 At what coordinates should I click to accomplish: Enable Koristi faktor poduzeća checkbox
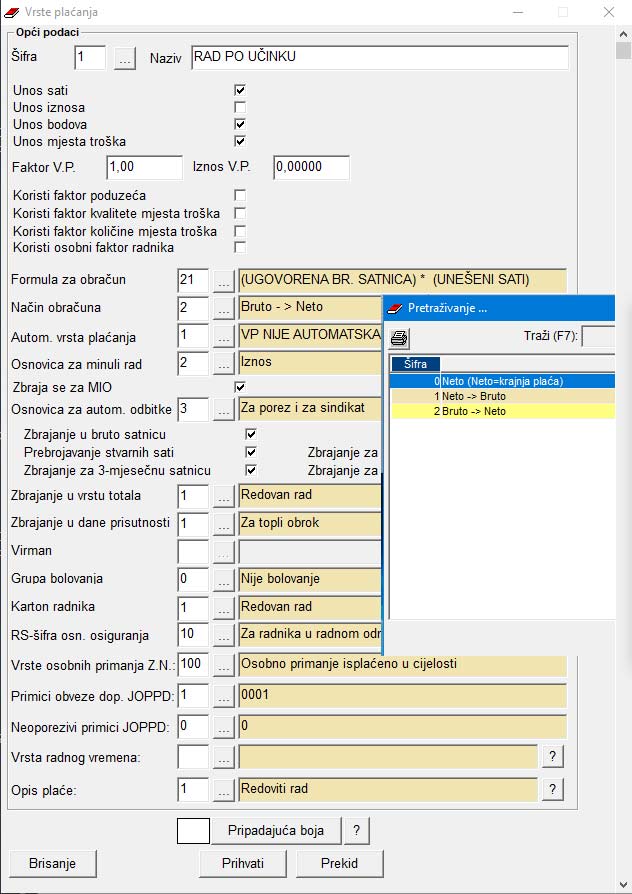coord(240,196)
